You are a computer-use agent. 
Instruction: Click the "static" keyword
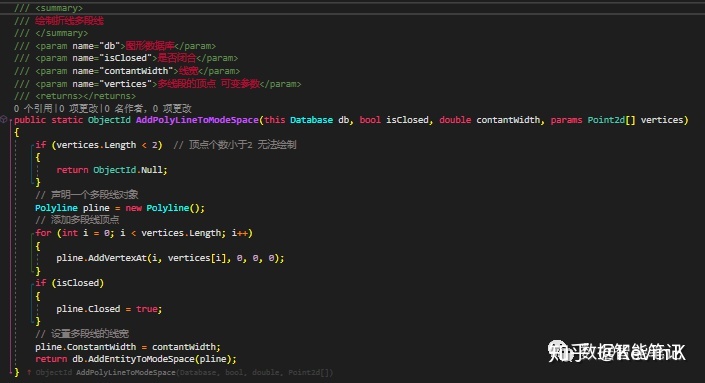point(67,120)
